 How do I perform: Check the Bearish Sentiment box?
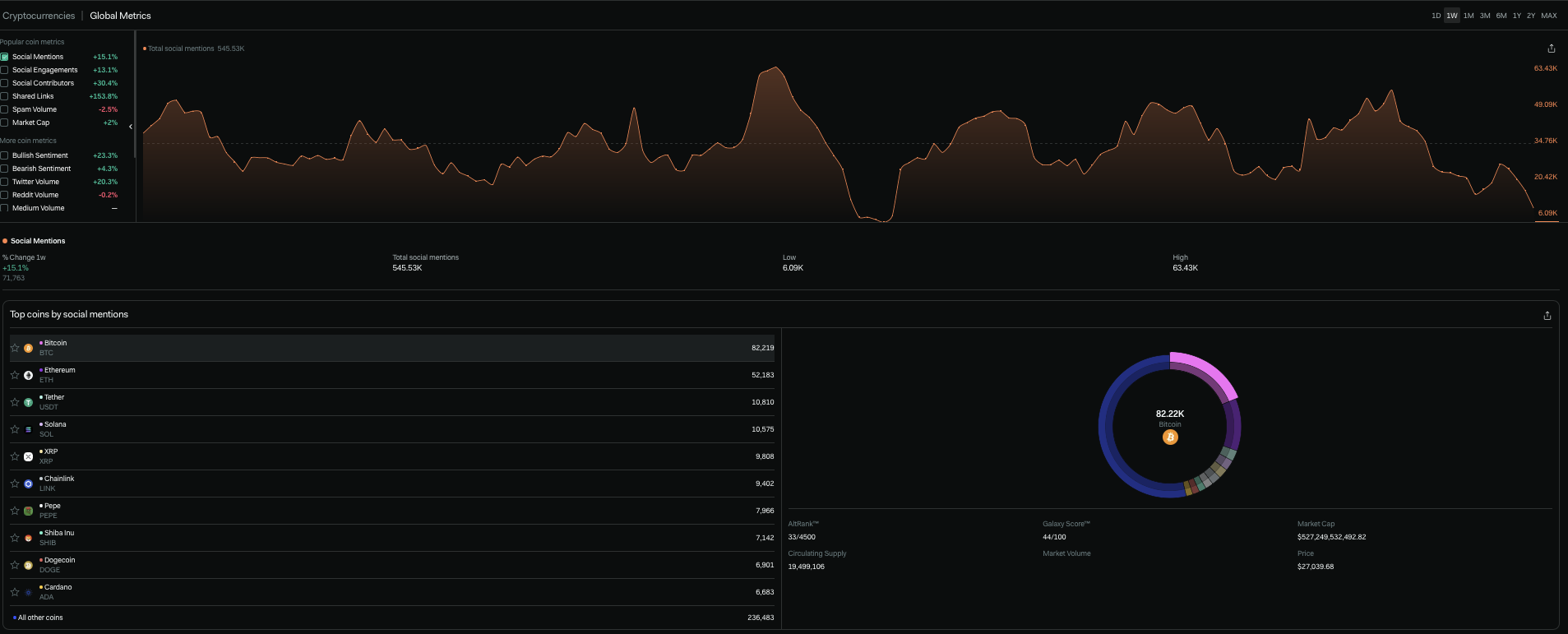[x=4, y=169]
